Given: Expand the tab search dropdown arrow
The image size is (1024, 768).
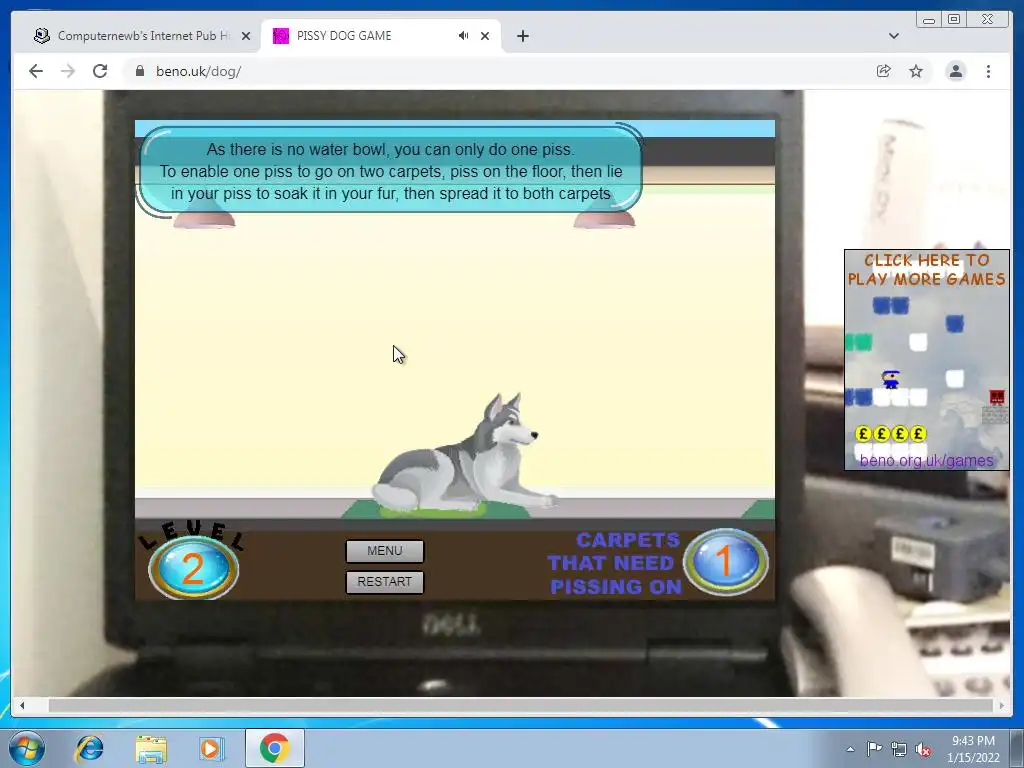Looking at the screenshot, I should [893, 36].
